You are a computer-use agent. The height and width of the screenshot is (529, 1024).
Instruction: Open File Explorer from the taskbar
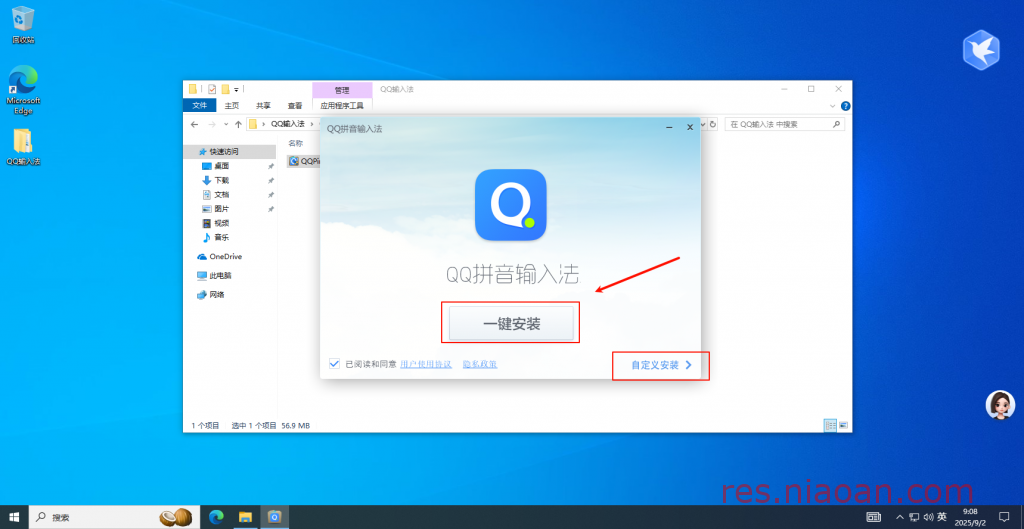tap(246, 517)
